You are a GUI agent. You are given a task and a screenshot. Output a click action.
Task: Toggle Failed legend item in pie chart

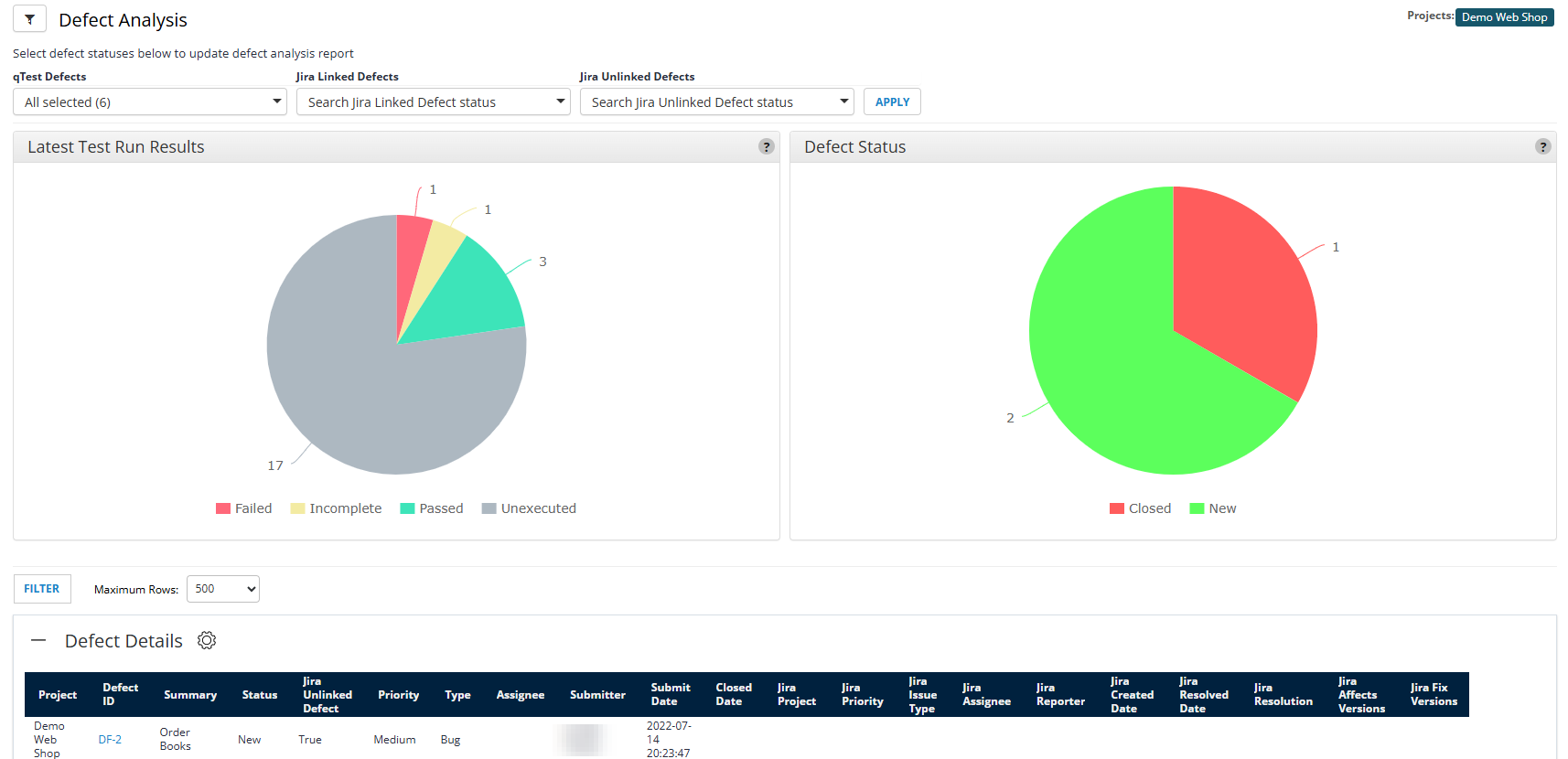[244, 508]
